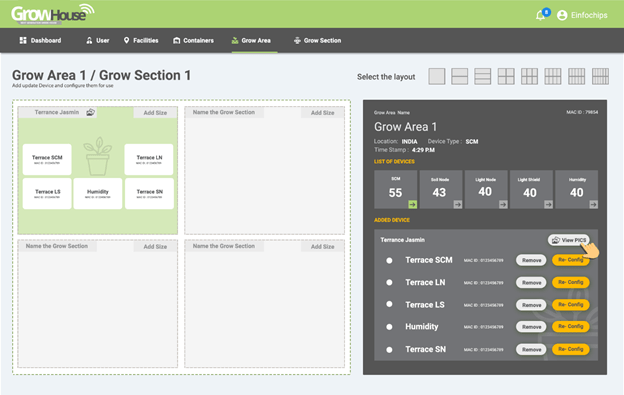
Task: Click the Terrance Jasmin section name field
Action: click(x=57, y=113)
